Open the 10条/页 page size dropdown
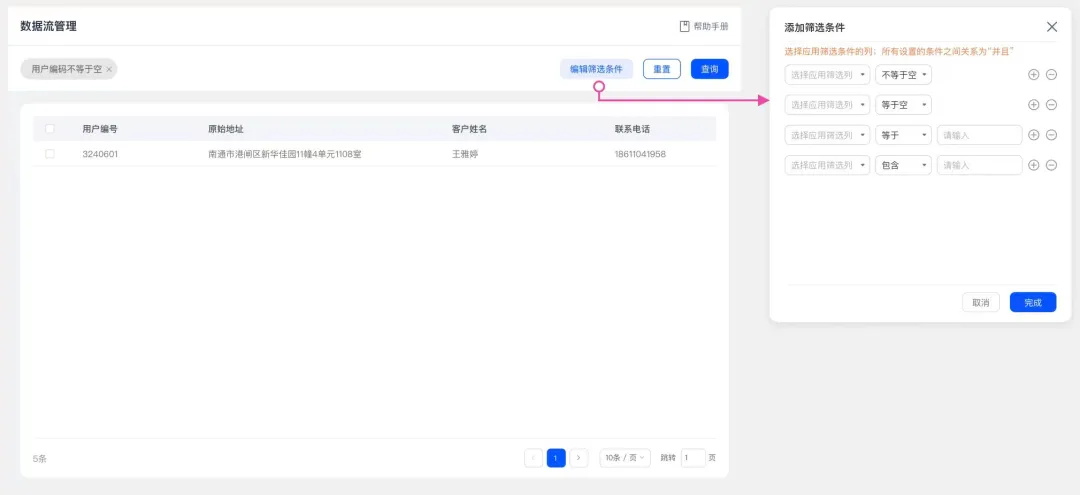Image resolution: width=1080 pixels, height=495 pixels. point(625,458)
